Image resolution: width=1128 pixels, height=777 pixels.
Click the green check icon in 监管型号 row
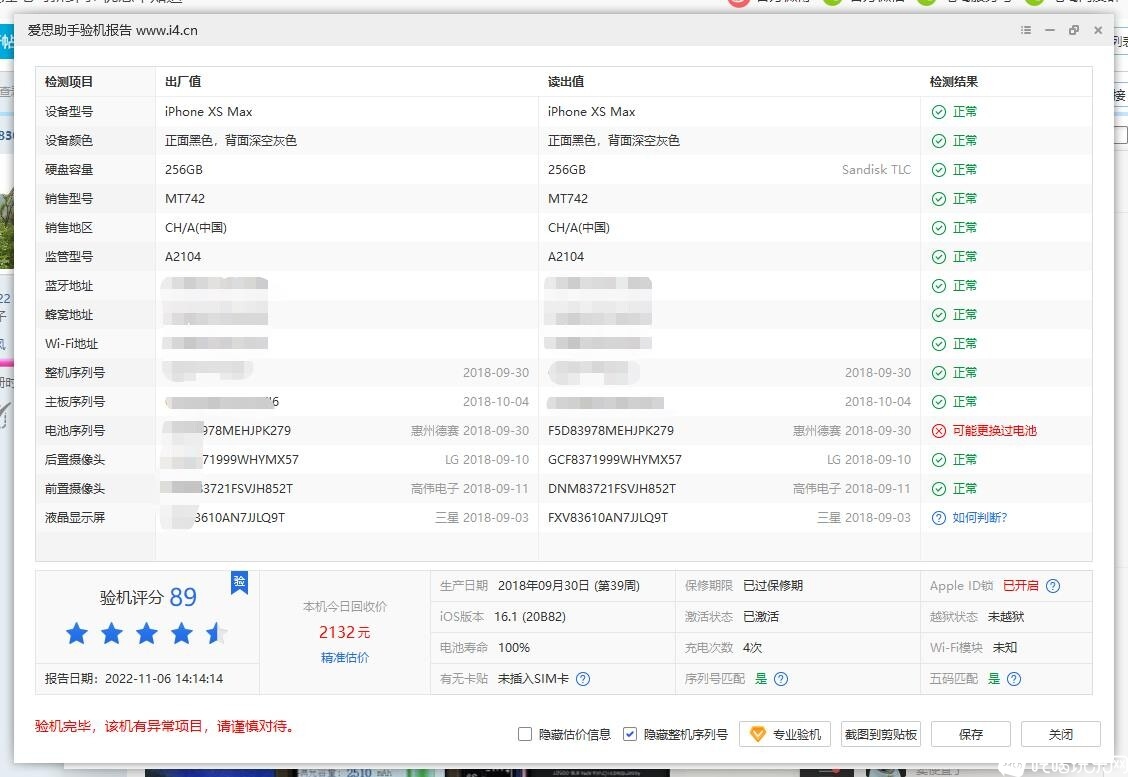939,257
